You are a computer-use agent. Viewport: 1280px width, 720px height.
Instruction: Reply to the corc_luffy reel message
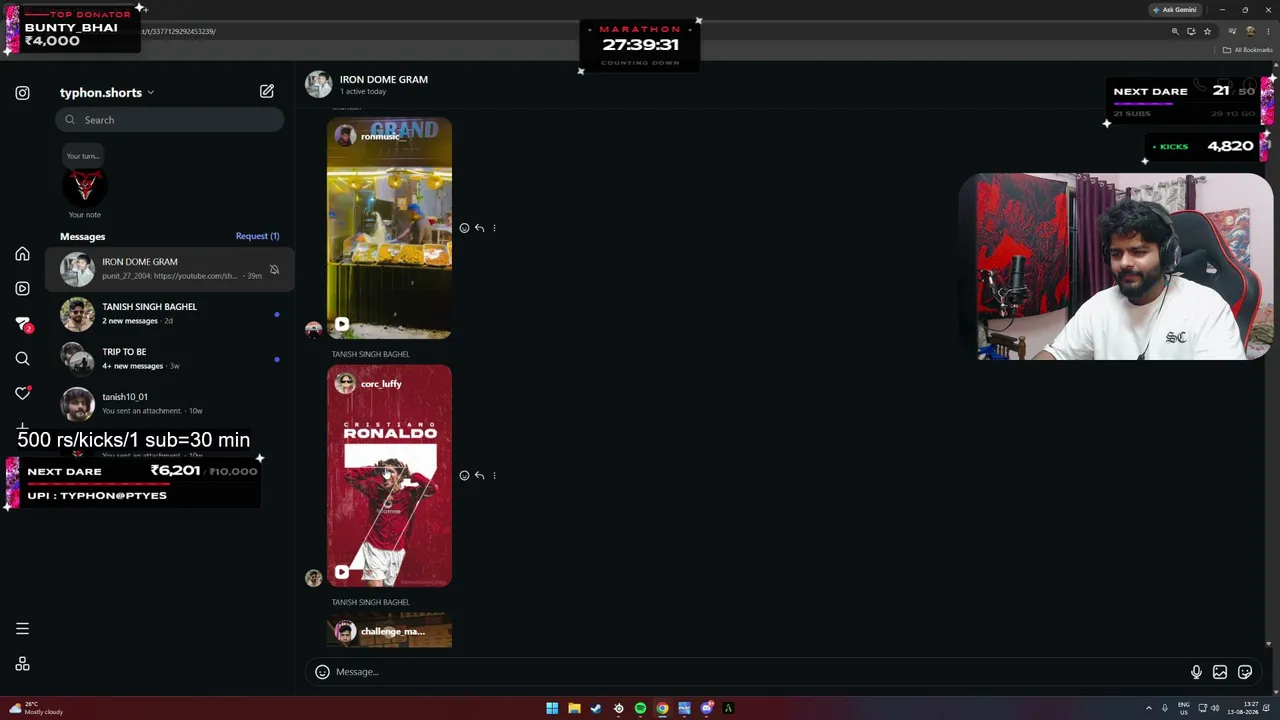tap(479, 475)
